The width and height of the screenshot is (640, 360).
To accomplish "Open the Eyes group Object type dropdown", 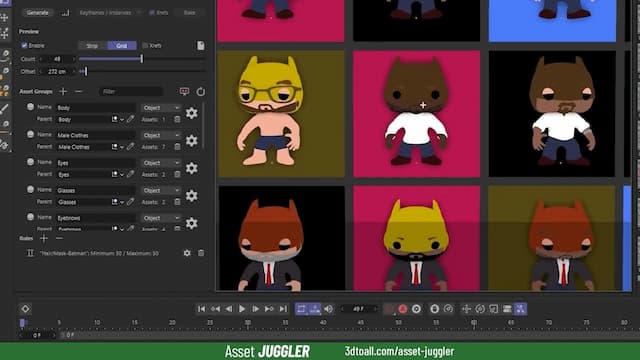I will [161, 163].
